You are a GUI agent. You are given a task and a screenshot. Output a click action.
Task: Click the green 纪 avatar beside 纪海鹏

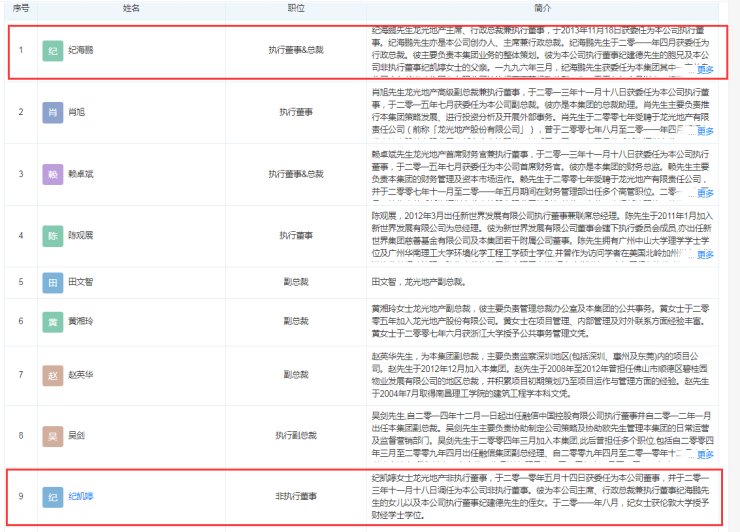coord(53,51)
